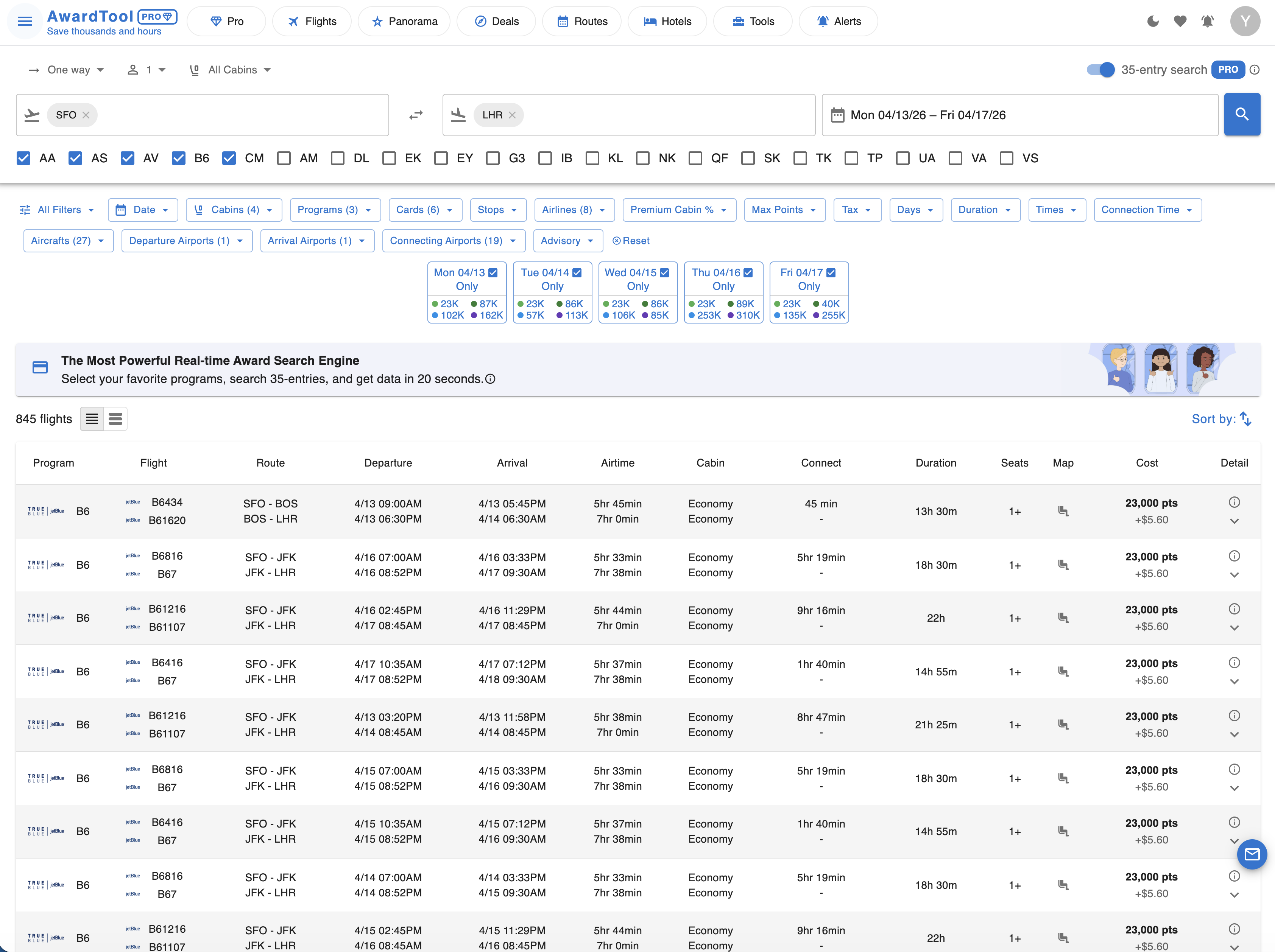
Task: Swap origin and destination airports
Action: [x=416, y=115]
